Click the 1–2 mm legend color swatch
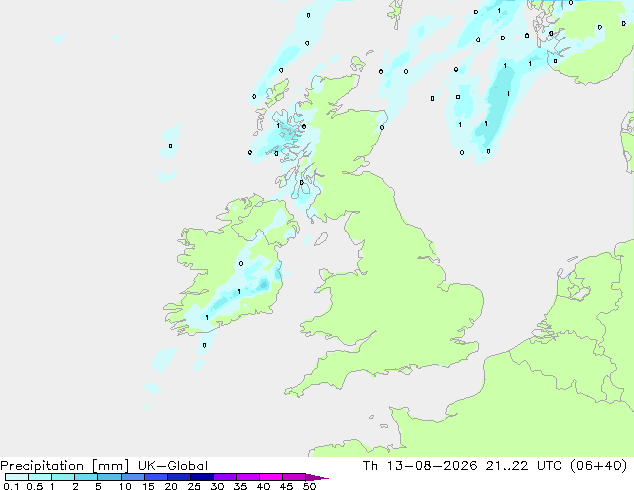The image size is (634, 490). (63, 477)
